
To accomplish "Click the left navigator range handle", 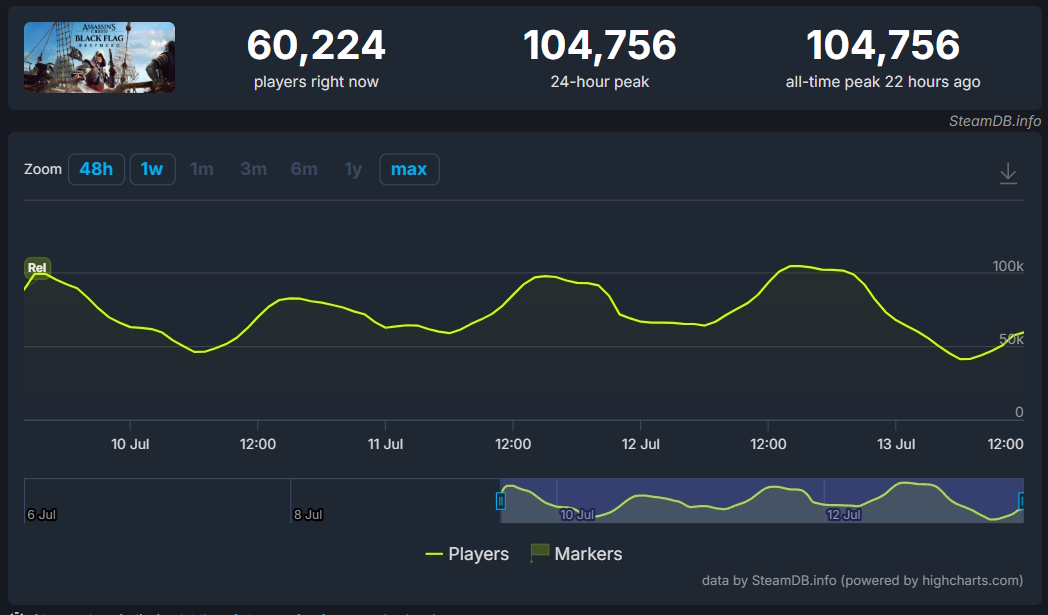I will click(x=501, y=501).
